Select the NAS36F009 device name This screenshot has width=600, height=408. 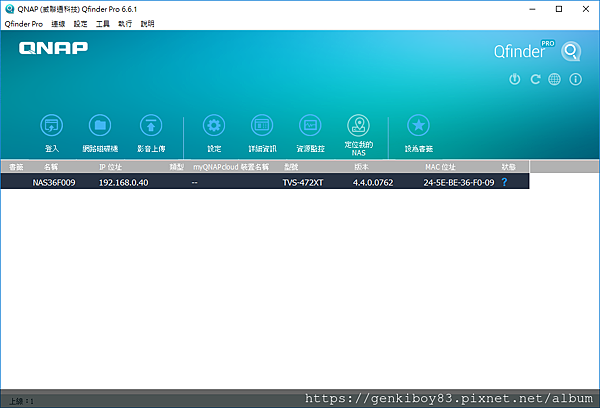(54, 183)
